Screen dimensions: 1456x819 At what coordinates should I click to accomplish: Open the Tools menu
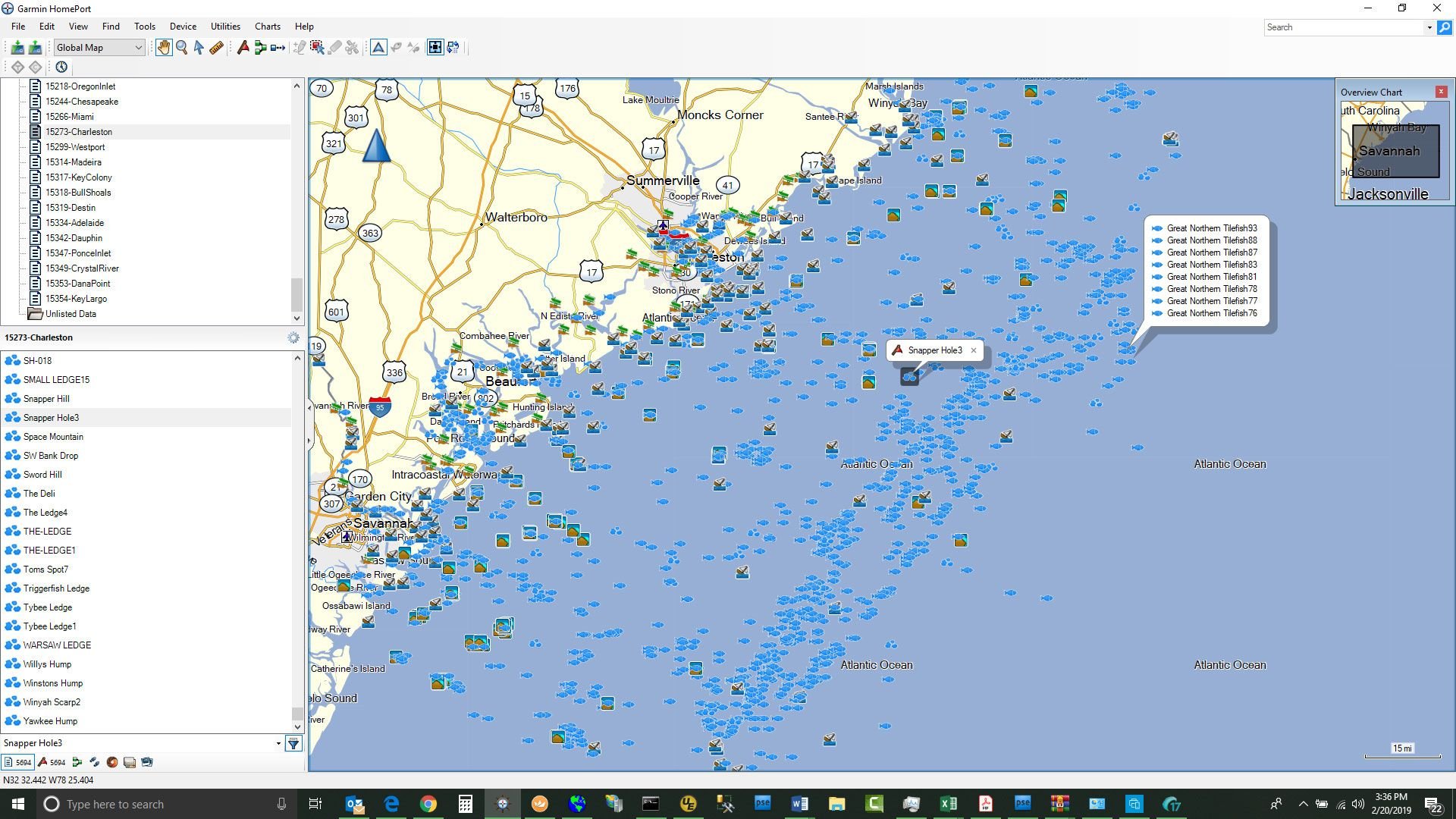coord(144,27)
